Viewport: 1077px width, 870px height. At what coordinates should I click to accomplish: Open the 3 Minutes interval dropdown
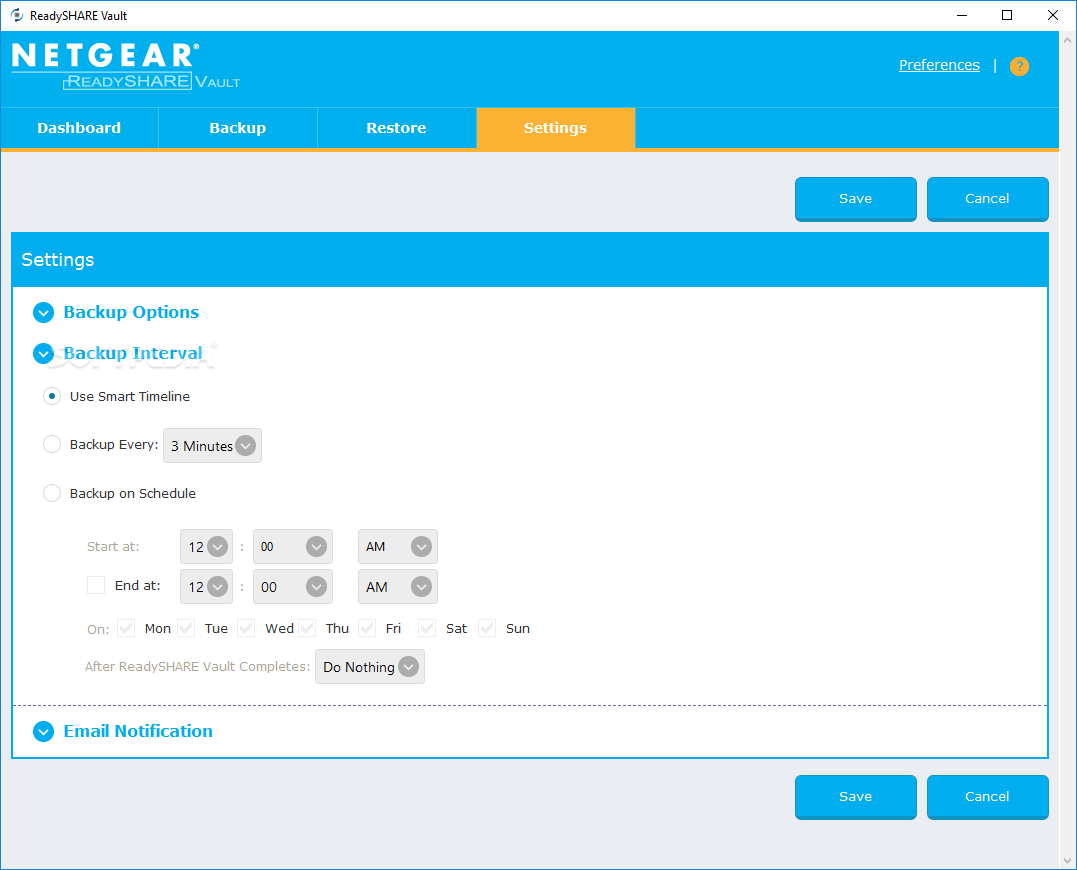point(212,446)
